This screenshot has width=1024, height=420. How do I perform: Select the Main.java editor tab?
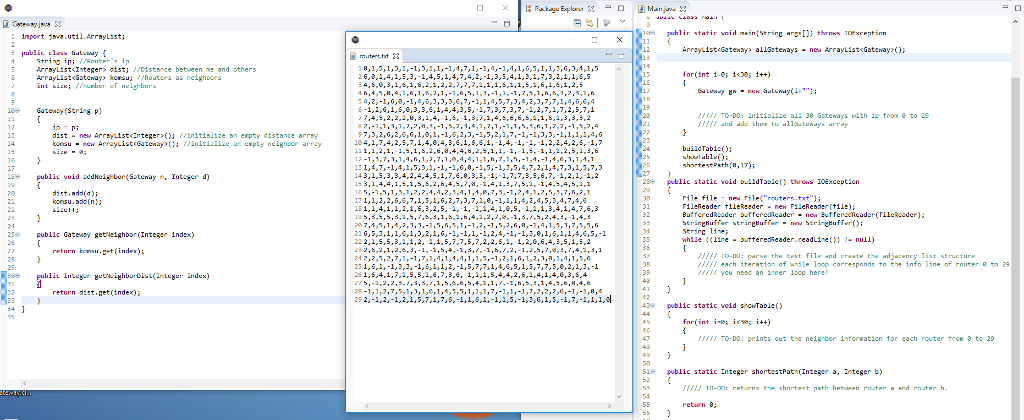click(x=664, y=8)
